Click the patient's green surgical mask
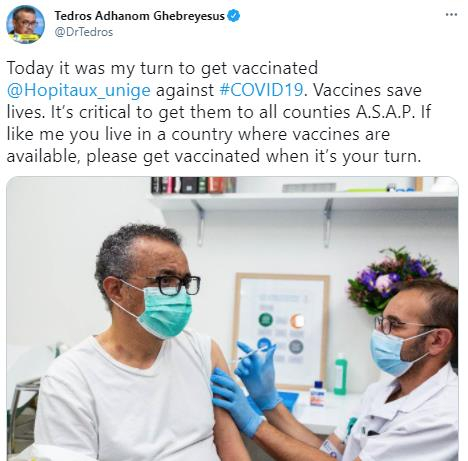468x461 pixels. pyautogui.click(x=163, y=312)
